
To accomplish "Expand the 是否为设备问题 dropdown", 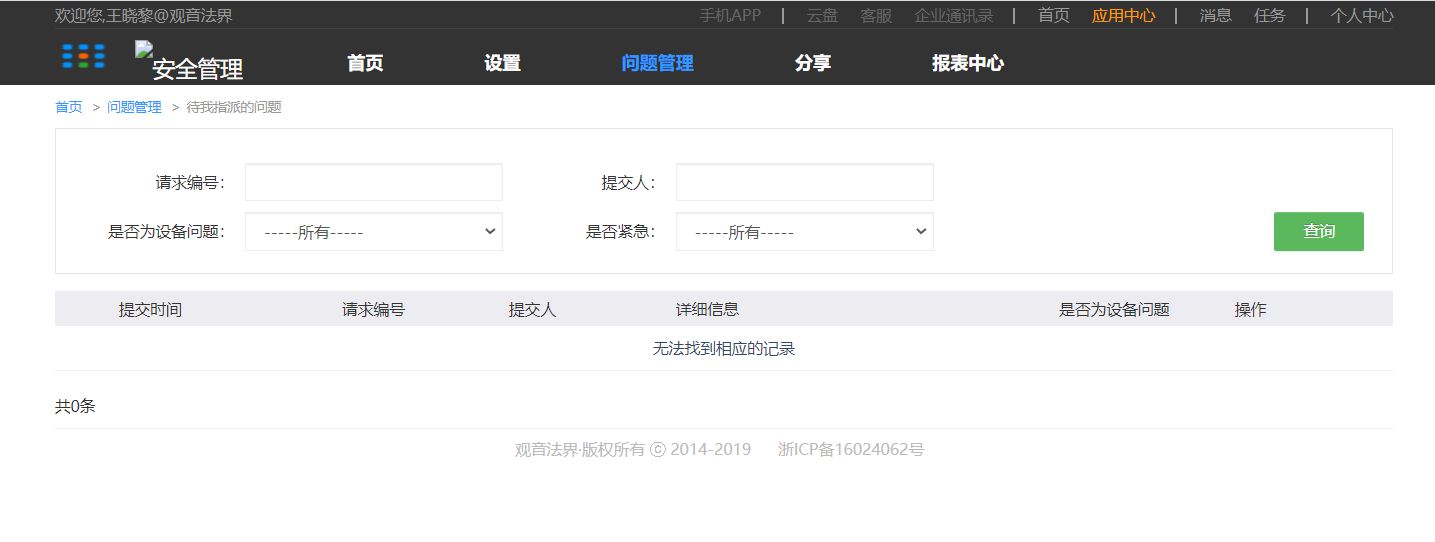I will tap(374, 232).
